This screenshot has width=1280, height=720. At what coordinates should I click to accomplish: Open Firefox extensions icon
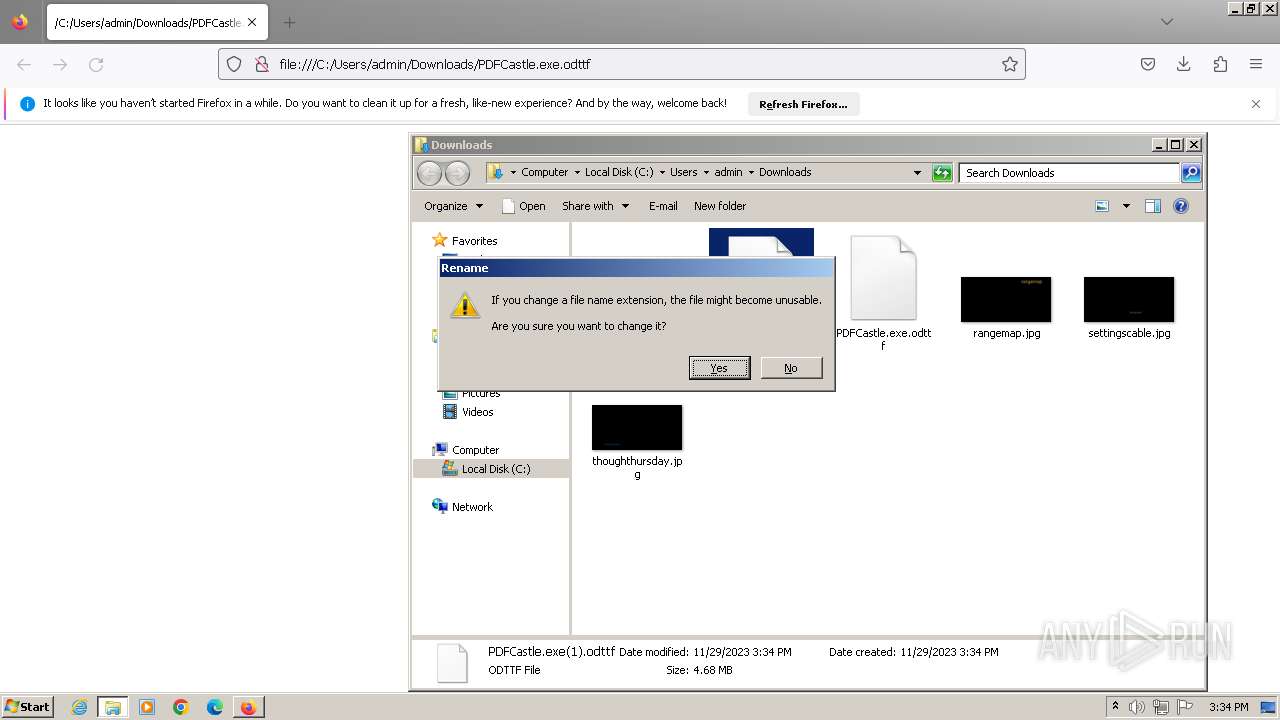coord(1220,64)
